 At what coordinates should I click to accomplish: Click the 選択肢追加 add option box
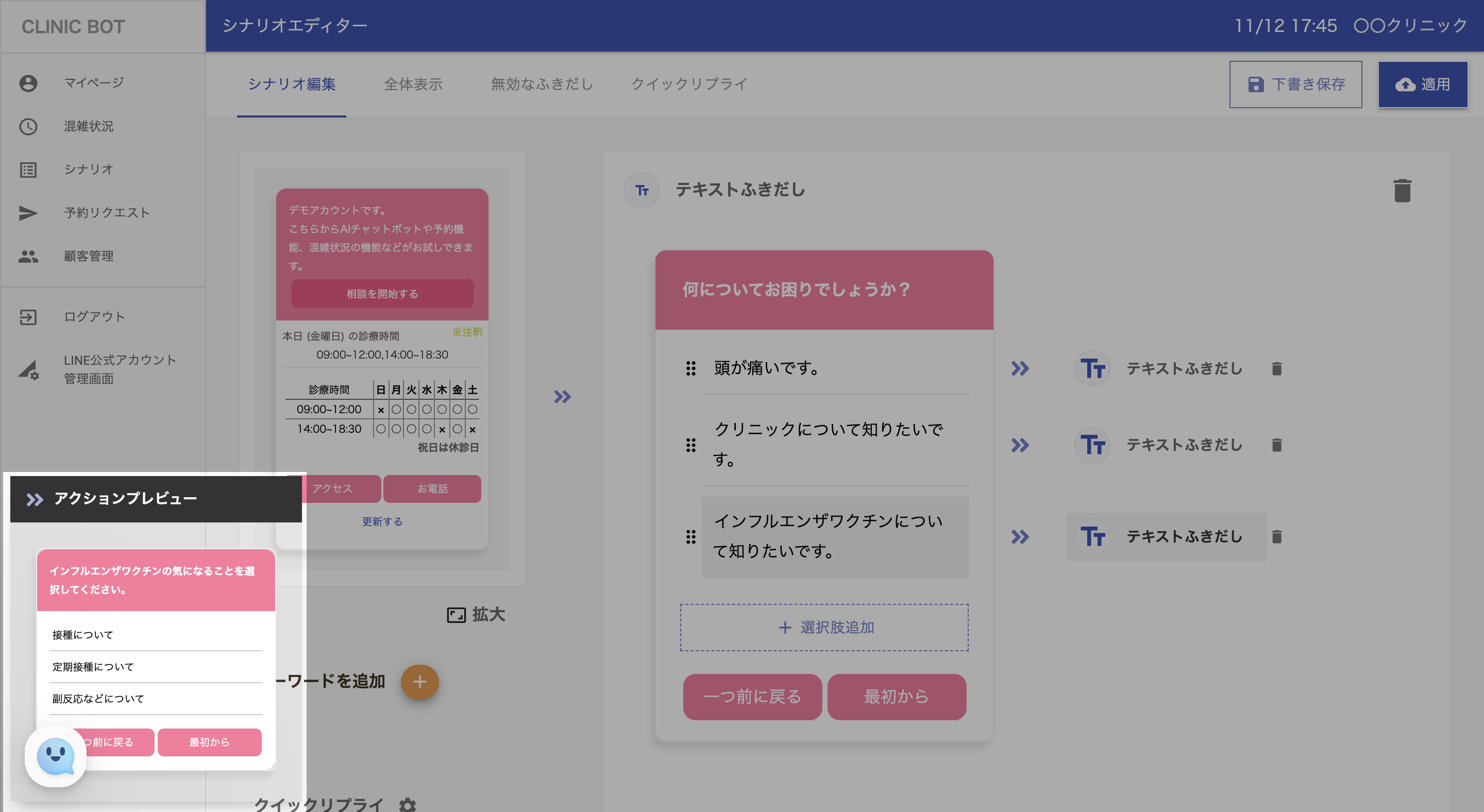(824, 627)
